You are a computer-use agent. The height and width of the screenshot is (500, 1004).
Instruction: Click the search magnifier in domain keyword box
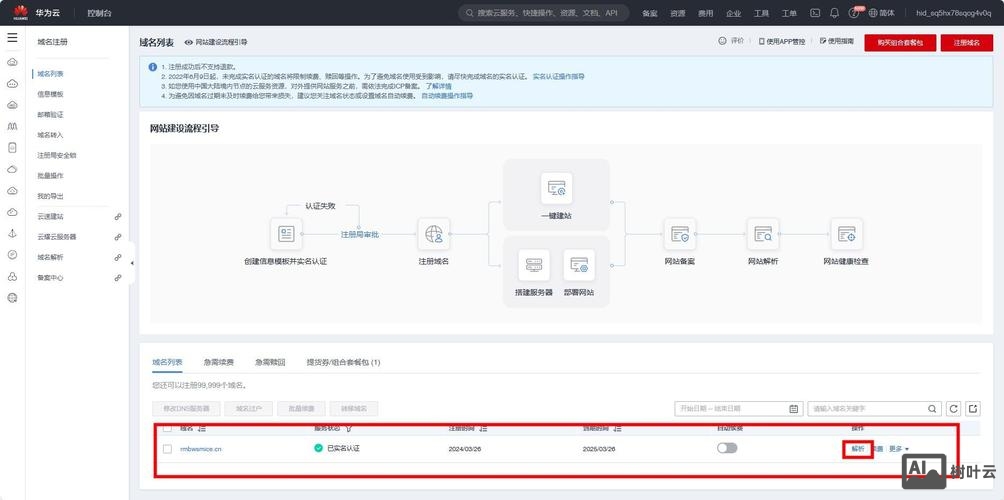pos(932,408)
